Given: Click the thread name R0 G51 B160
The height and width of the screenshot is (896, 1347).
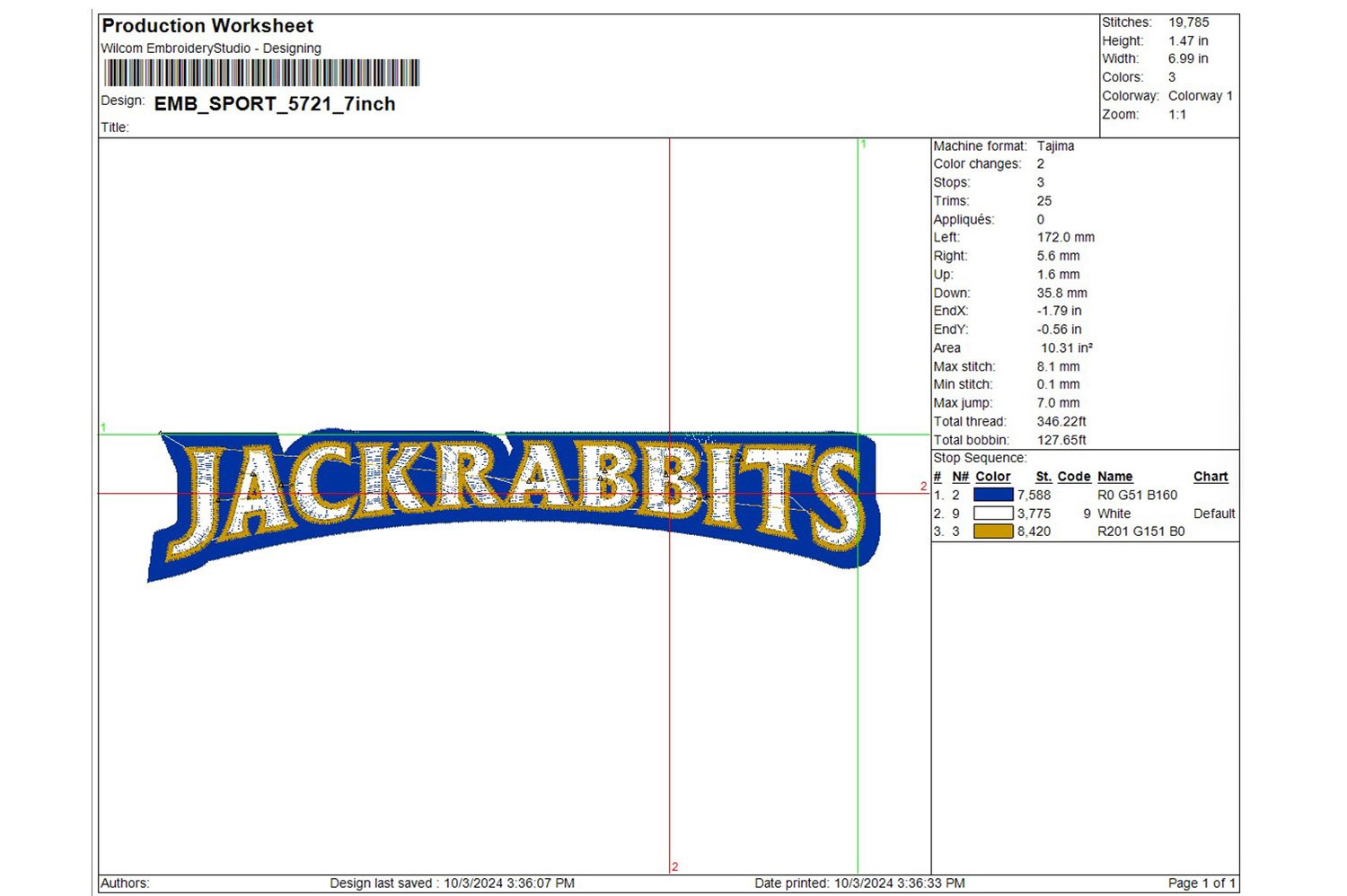Looking at the screenshot, I should click(1138, 496).
